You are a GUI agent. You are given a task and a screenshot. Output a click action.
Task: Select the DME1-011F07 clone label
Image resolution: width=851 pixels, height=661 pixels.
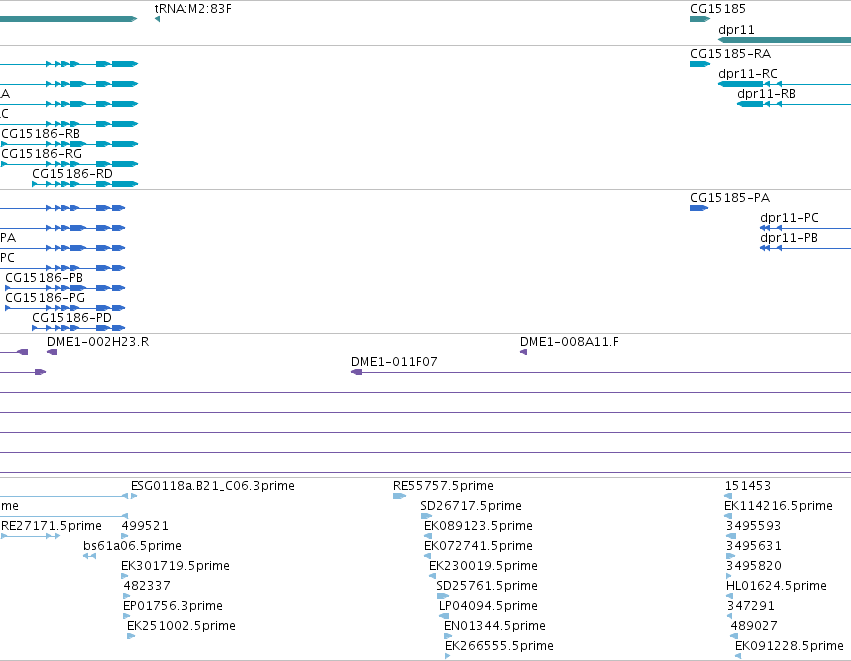(394, 362)
